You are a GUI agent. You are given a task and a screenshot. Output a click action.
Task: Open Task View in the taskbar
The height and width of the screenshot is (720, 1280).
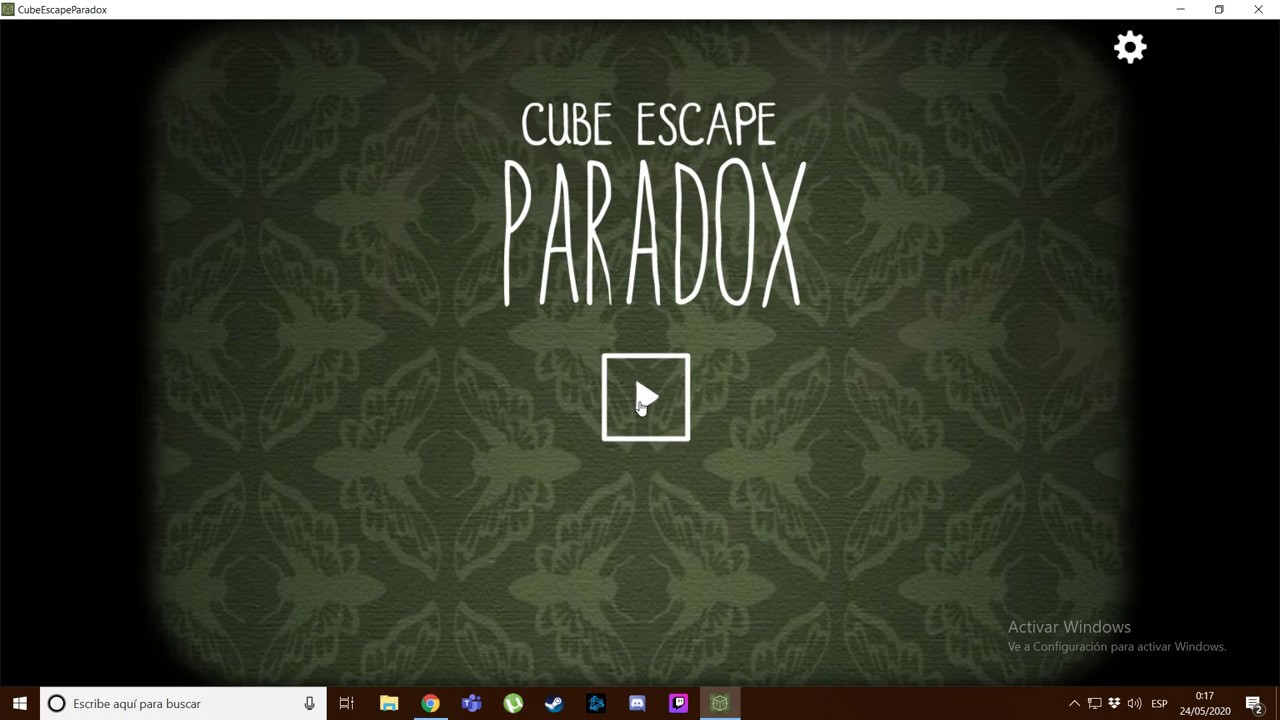tap(347, 704)
